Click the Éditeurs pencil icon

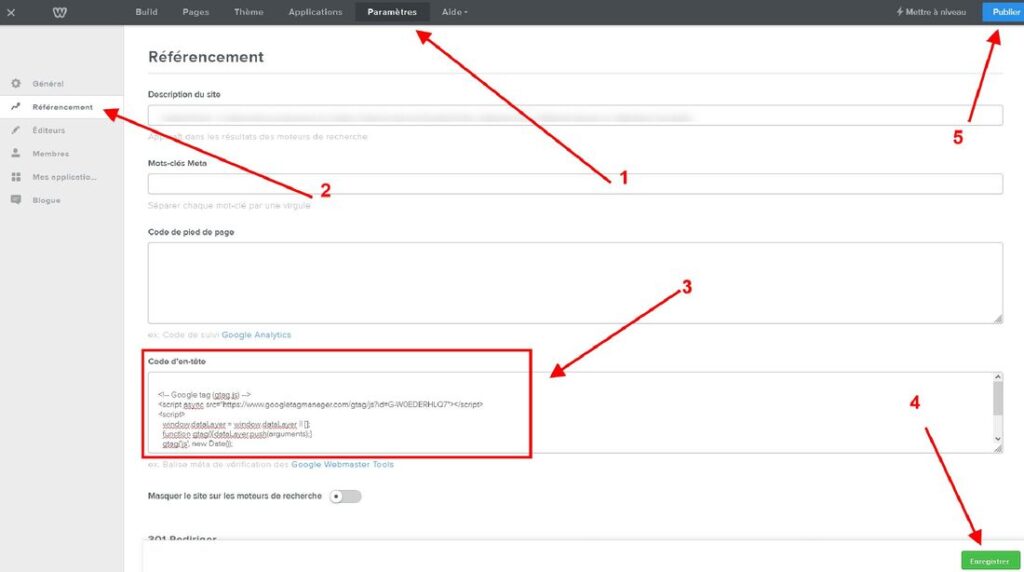(x=16, y=130)
